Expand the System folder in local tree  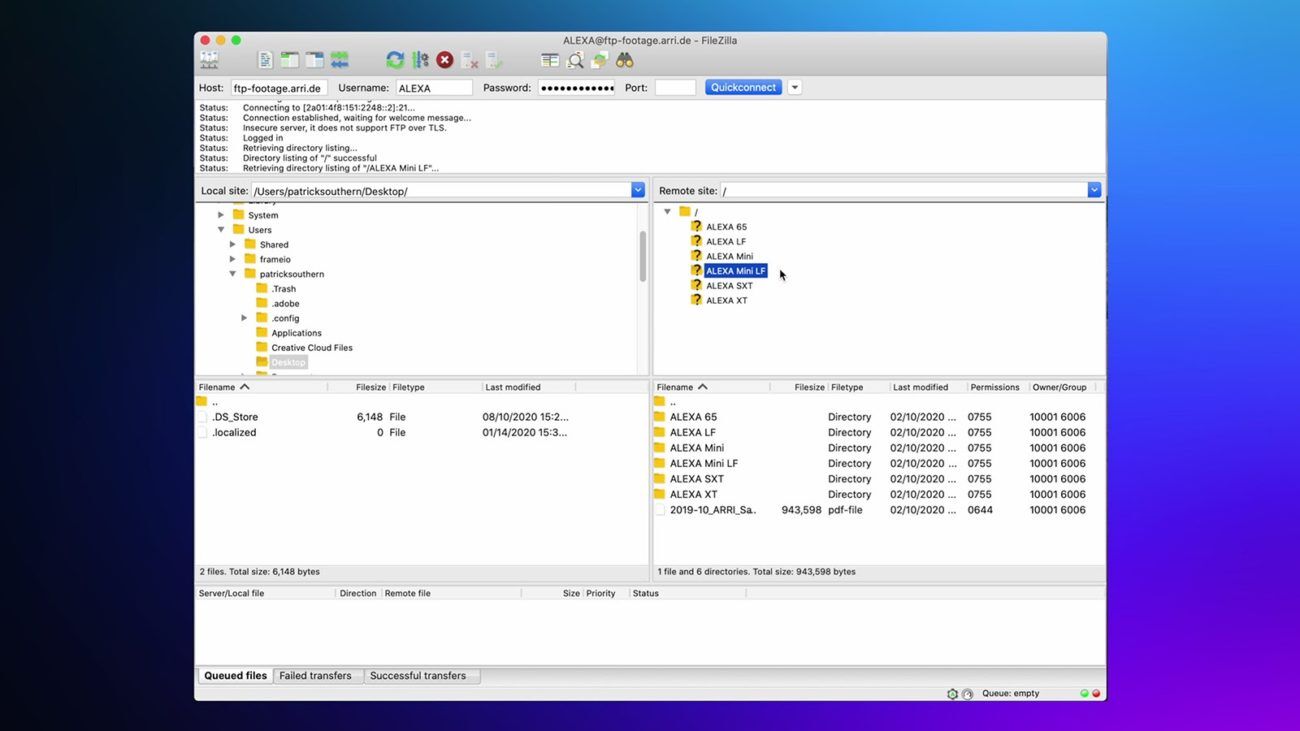click(221, 215)
